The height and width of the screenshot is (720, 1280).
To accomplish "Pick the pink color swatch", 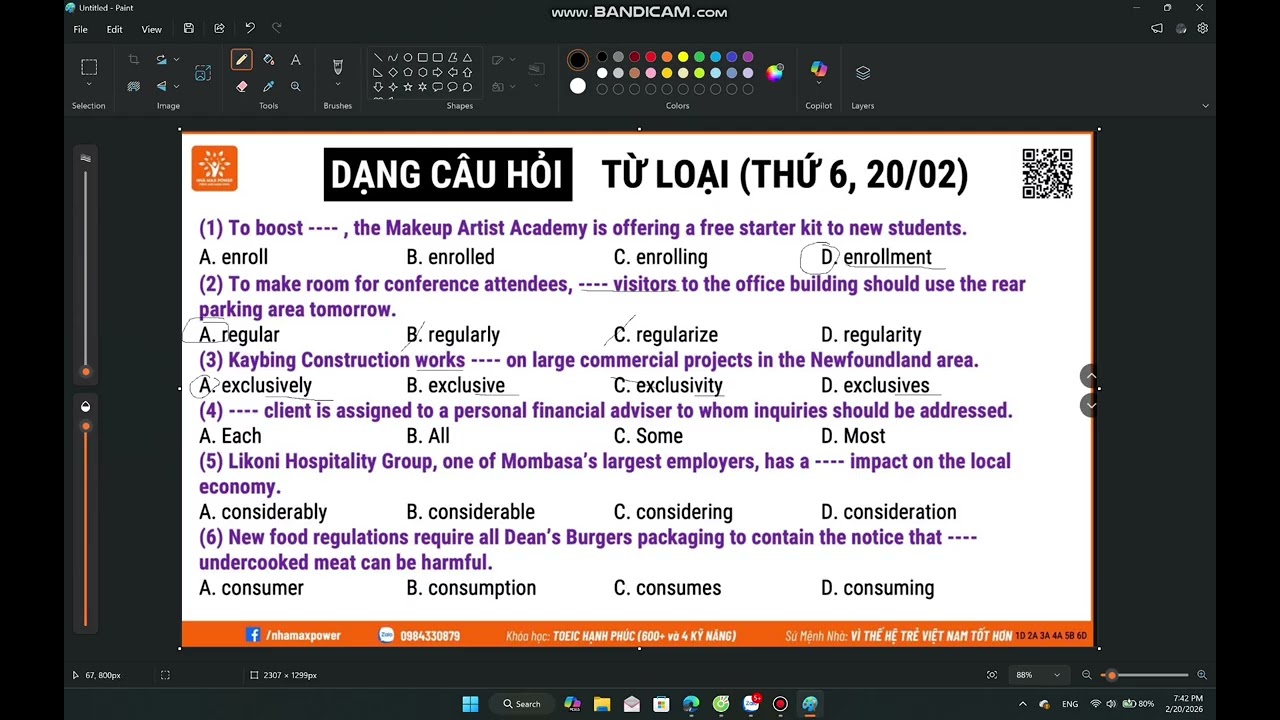I will pos(650,73).
